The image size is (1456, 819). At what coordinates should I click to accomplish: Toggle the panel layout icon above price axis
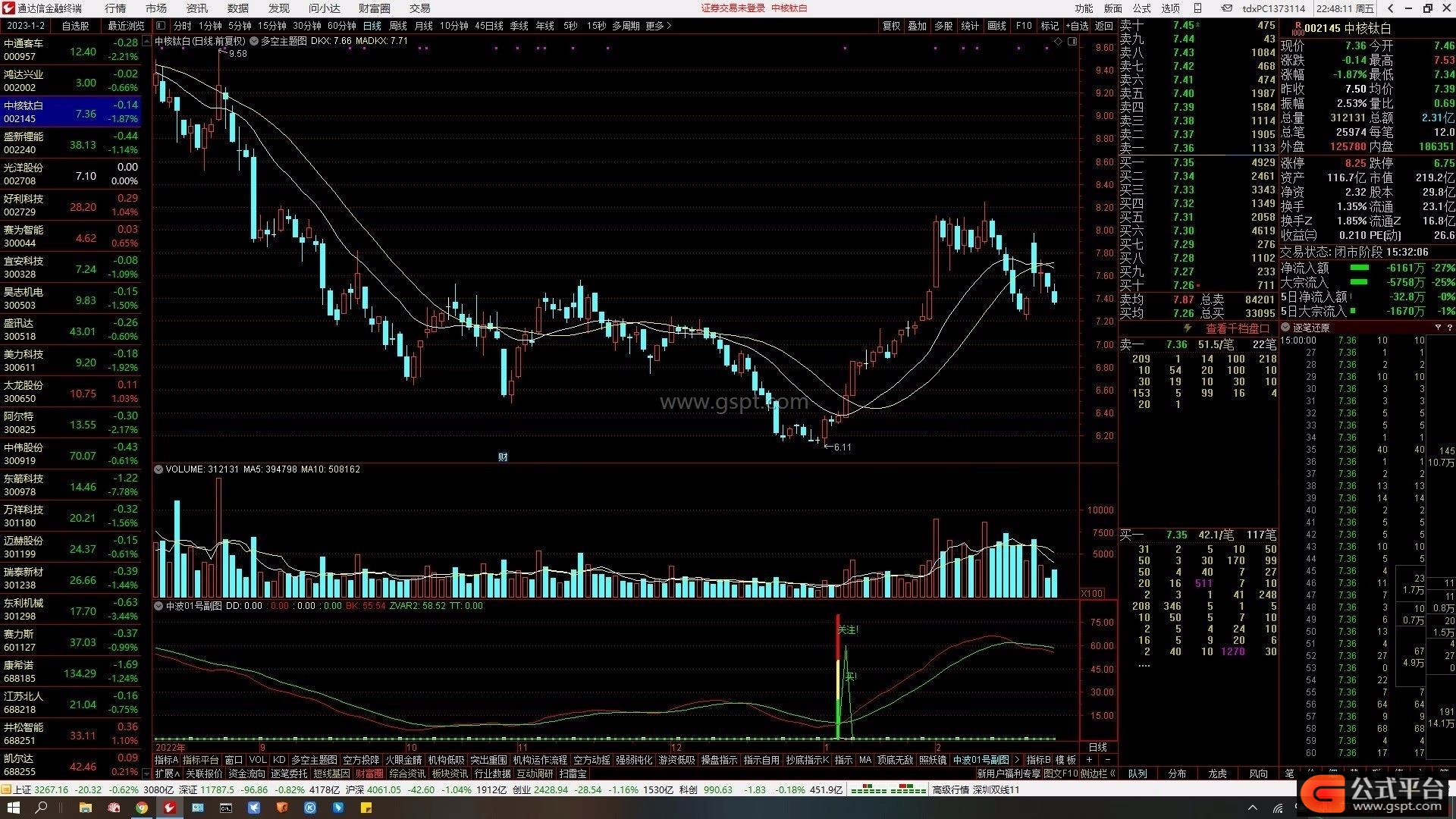point(1072,41)
